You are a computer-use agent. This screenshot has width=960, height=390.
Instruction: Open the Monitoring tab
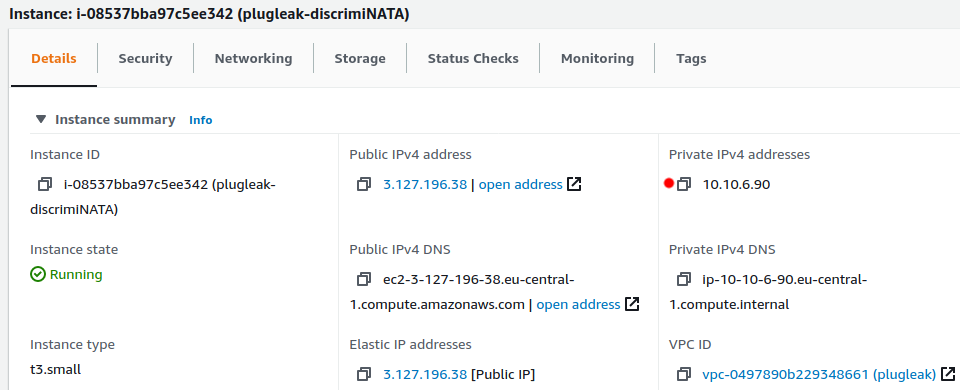(x=598, y=59)
